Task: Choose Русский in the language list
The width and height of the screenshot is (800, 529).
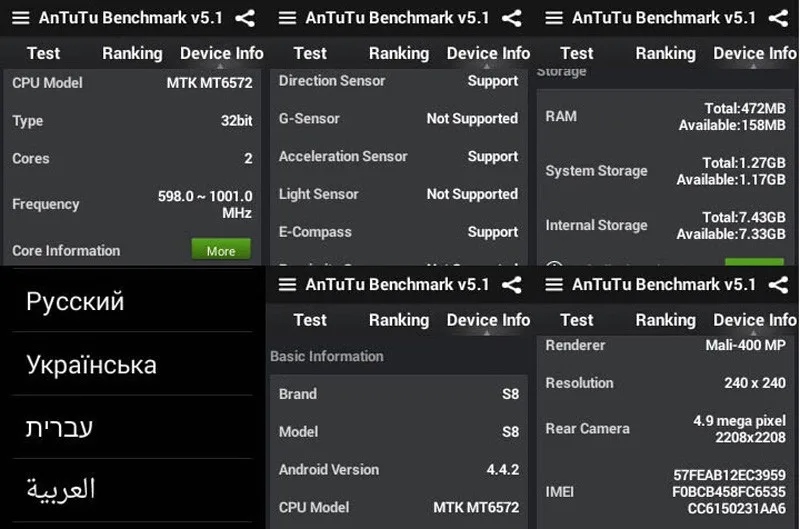Action: [132, 301]
